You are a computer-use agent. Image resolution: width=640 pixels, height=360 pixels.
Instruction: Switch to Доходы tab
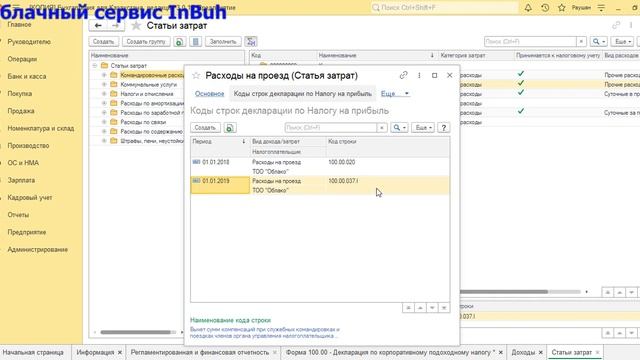pos(523,352)
